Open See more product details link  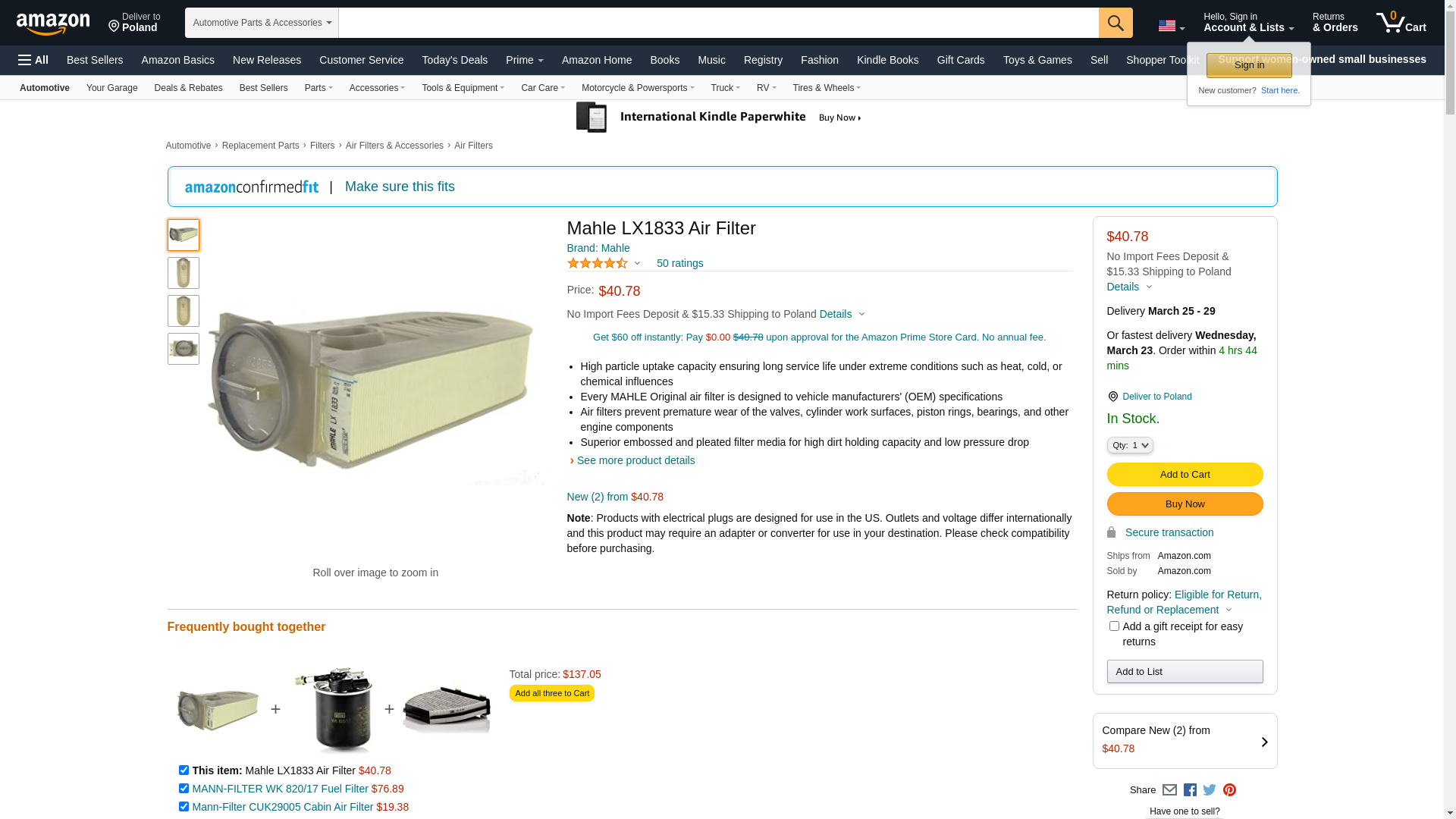click(x=635, y=460)
